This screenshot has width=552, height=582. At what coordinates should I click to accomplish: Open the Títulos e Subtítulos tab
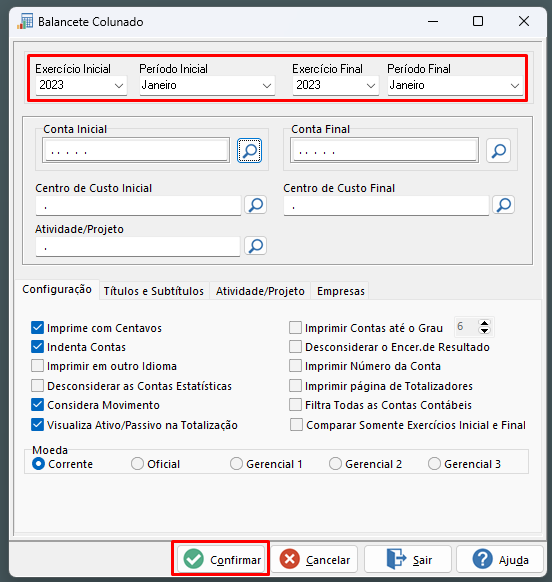point(154,291)
